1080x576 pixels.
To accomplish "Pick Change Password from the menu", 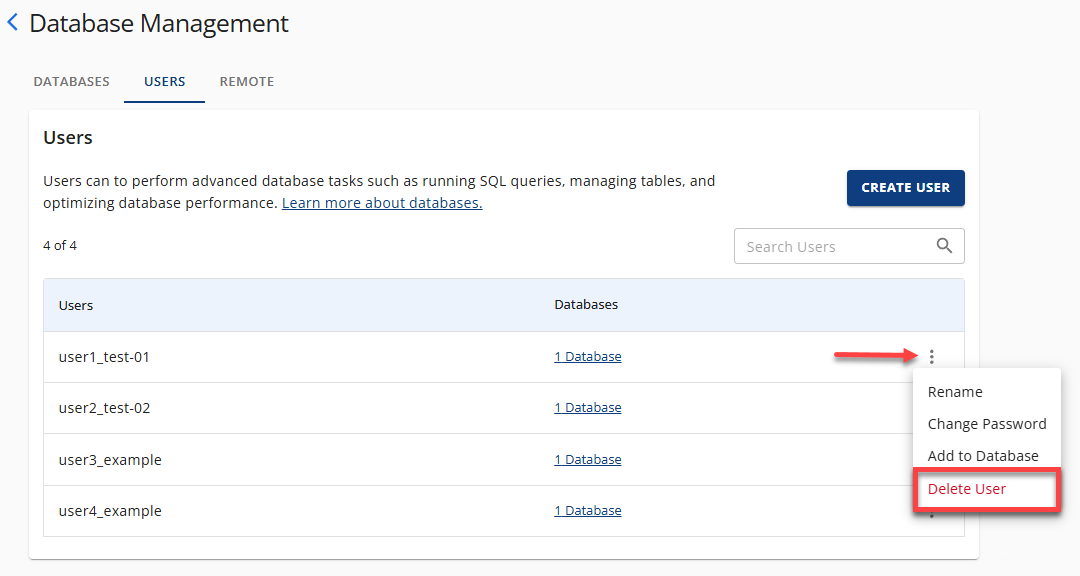I will [986, 424].
